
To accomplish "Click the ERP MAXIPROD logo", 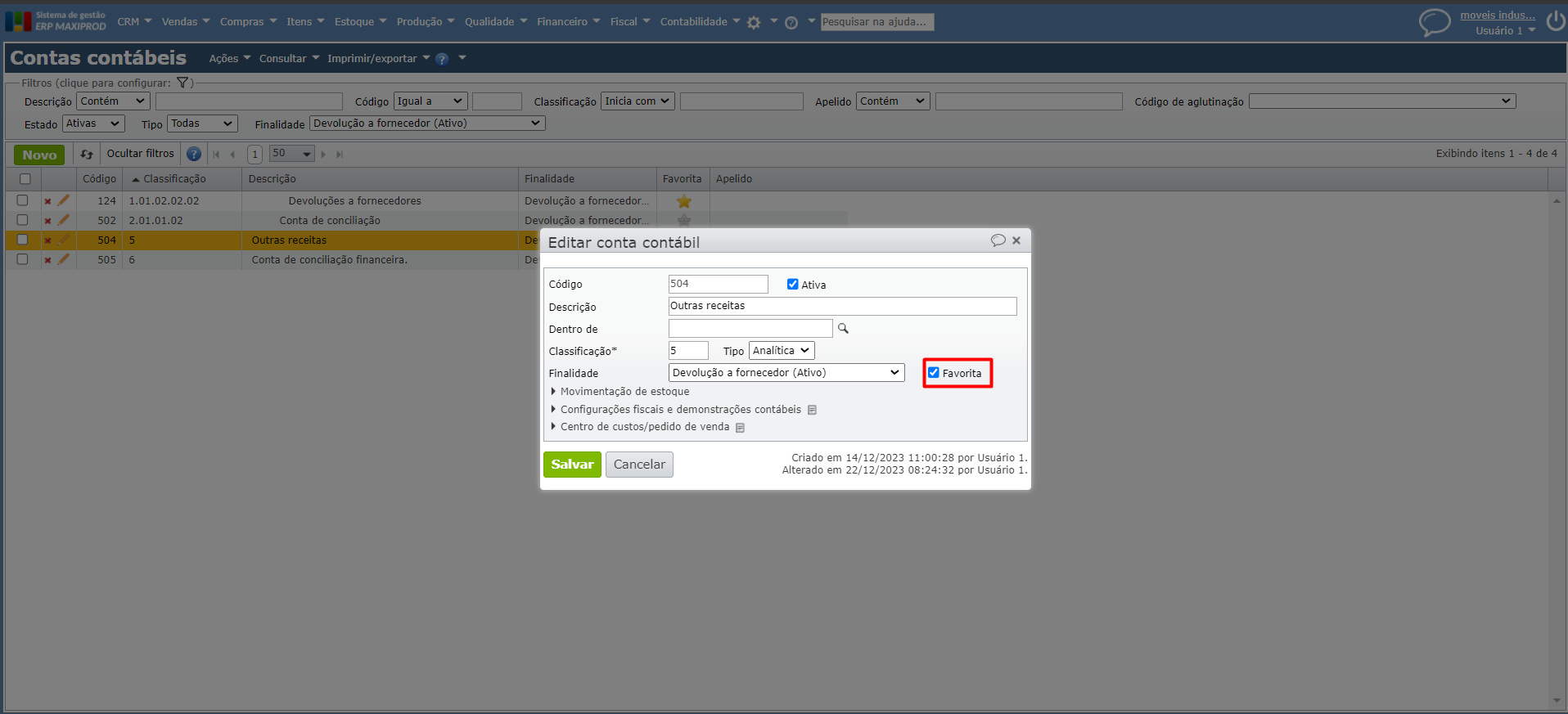I will 56,21.
